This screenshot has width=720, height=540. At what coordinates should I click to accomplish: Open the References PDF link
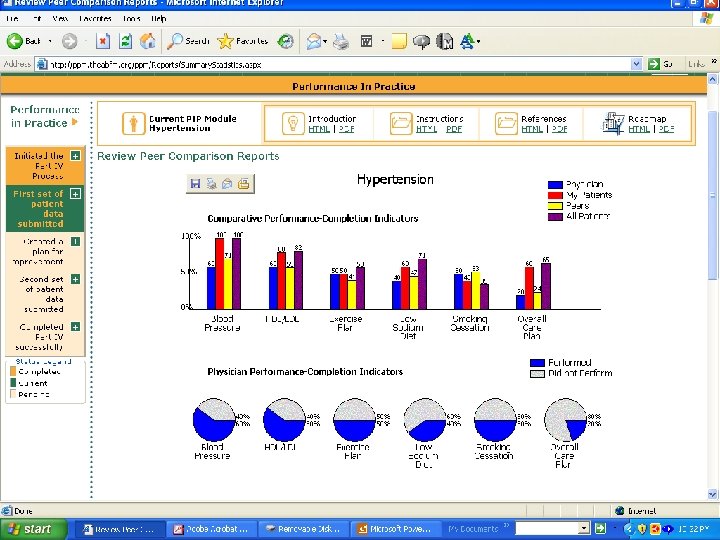click(559, 129)
